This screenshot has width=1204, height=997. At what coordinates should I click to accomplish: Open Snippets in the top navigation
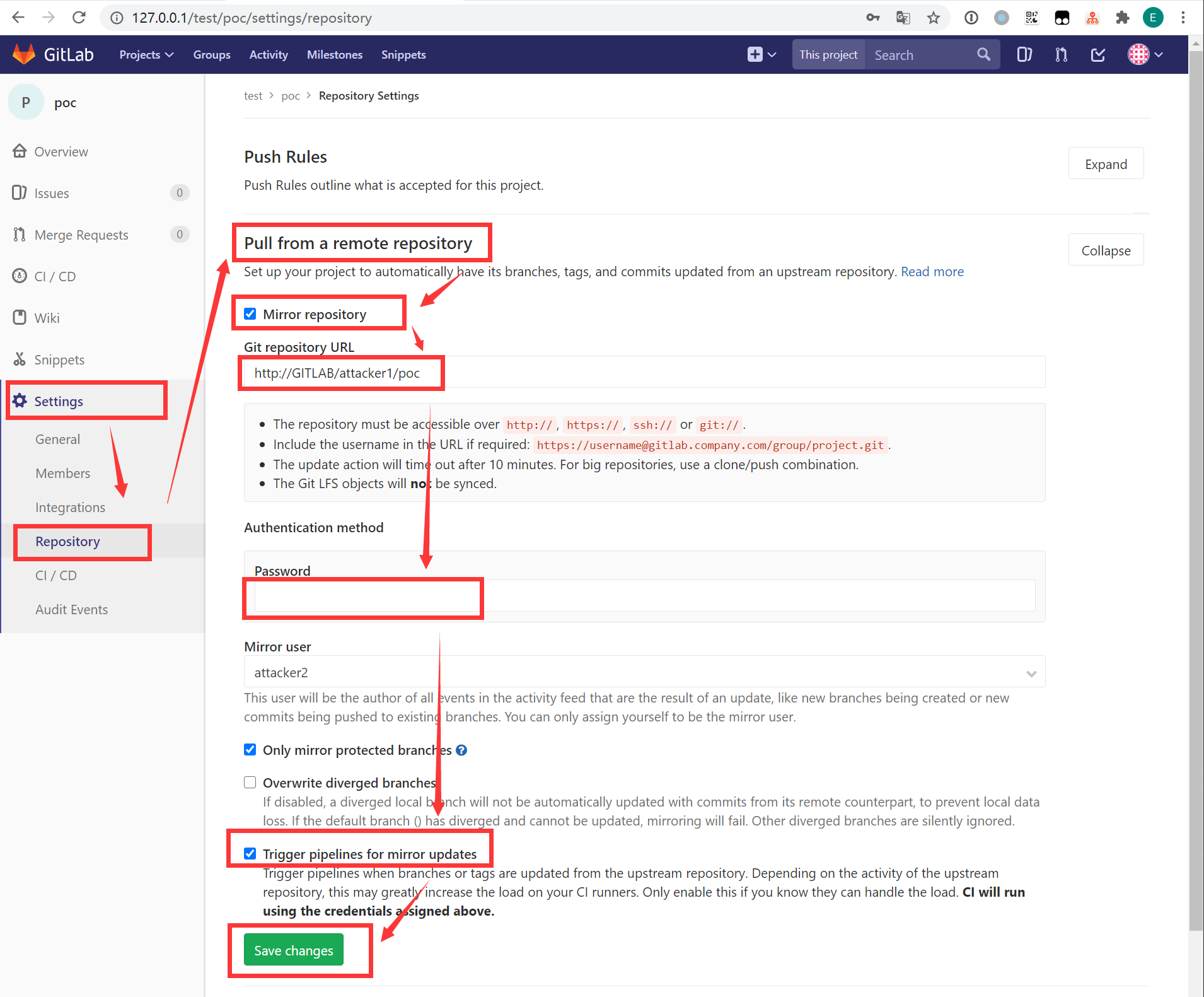click(x=403, y=55)
